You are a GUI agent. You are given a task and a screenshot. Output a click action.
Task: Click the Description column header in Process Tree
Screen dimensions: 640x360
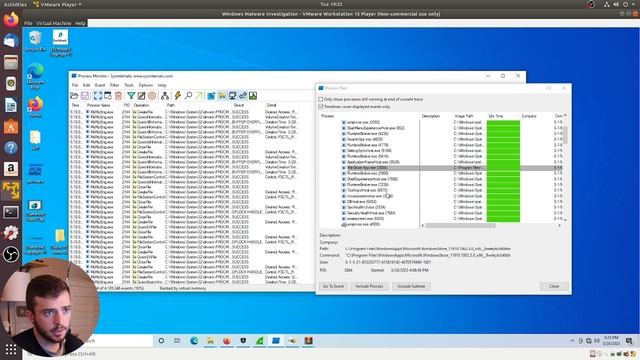(431, 116)
